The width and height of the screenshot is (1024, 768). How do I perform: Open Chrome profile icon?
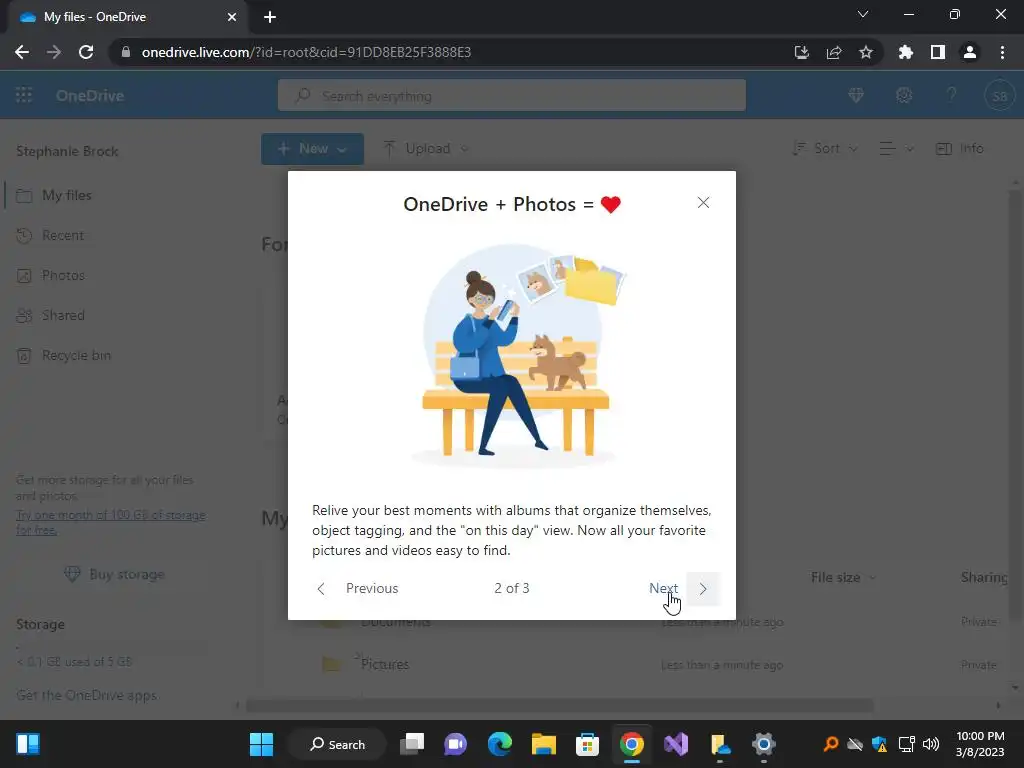[x=969, y=52]
